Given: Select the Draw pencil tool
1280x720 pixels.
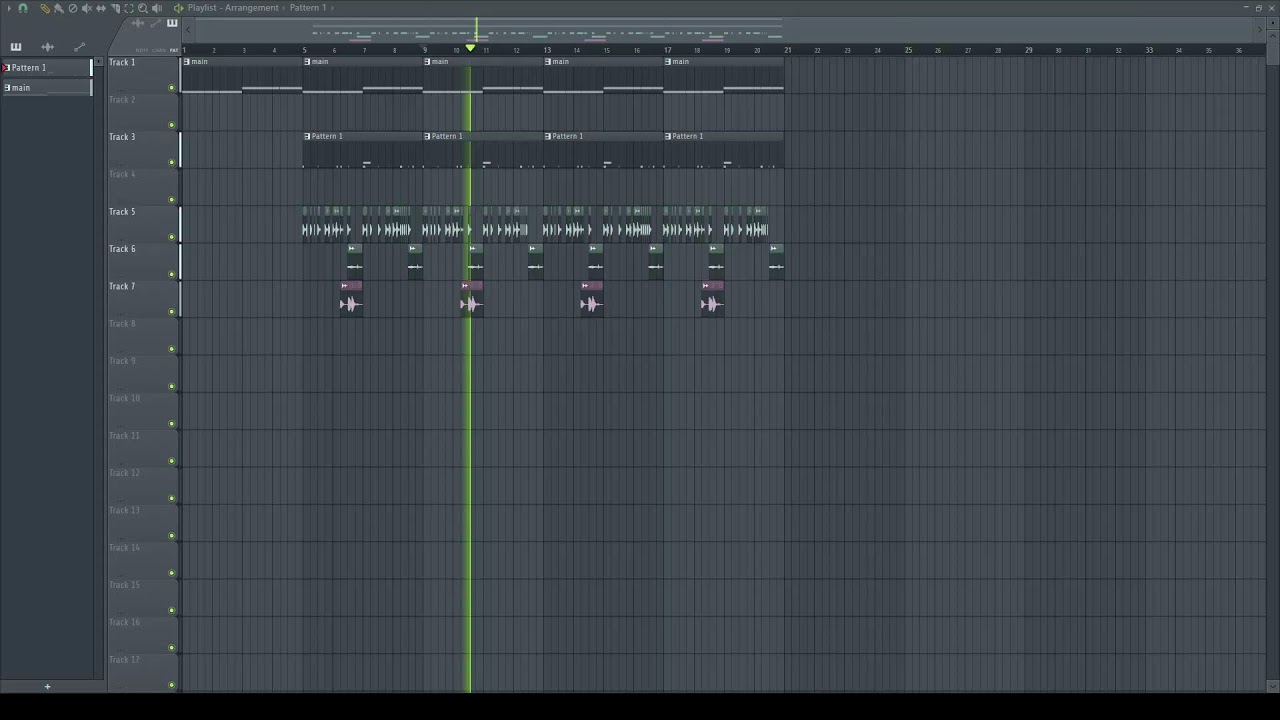Looking at the screenshot, I should (x=45, y=8).
